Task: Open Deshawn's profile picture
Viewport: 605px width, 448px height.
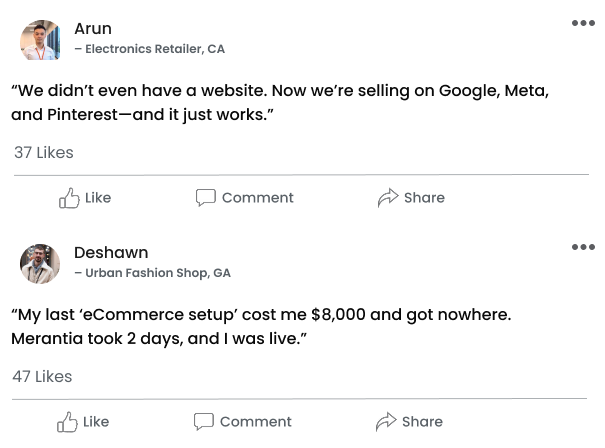Action: point(40,263)
